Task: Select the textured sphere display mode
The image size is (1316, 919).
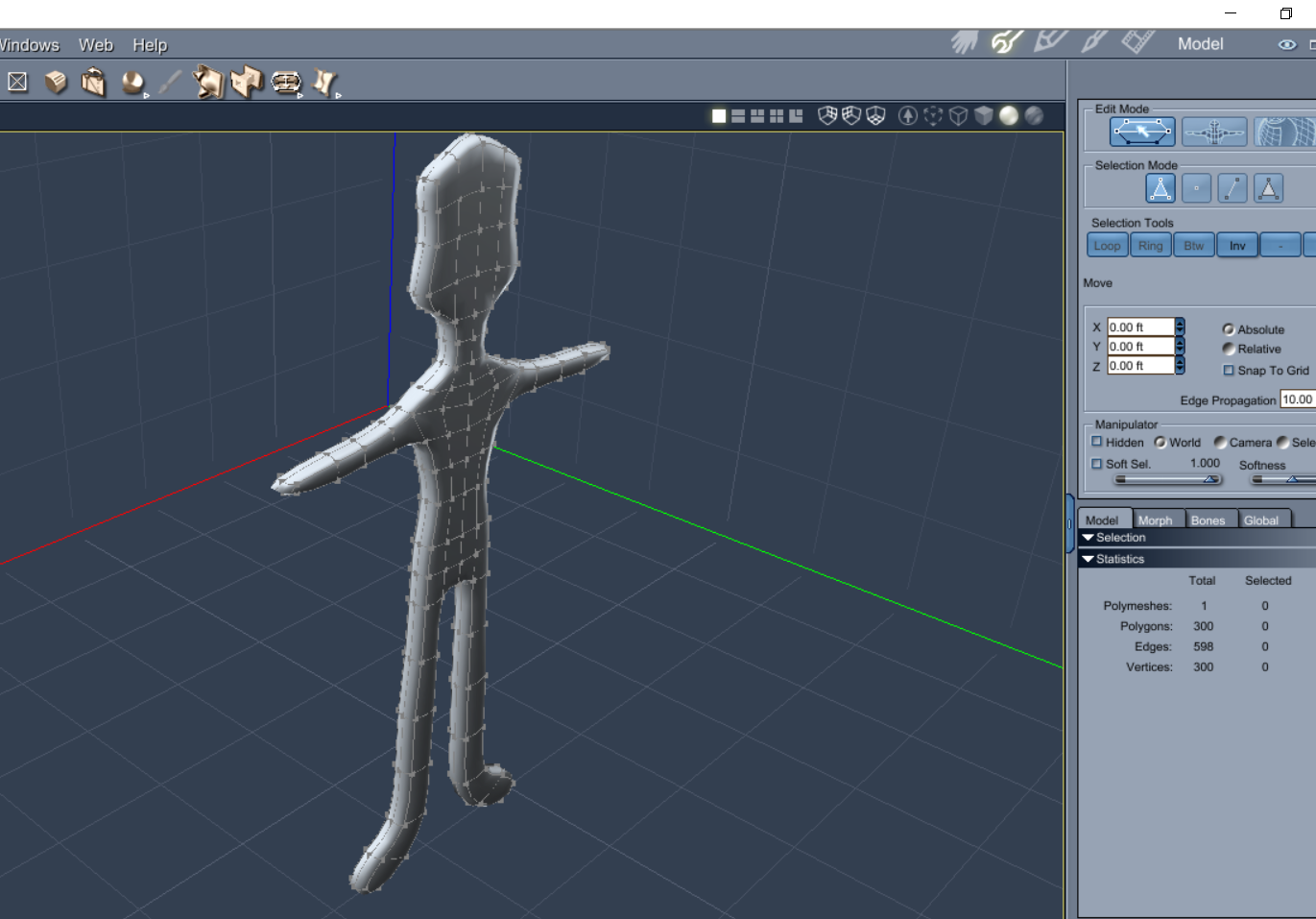Action: (x=1034, y=115)
